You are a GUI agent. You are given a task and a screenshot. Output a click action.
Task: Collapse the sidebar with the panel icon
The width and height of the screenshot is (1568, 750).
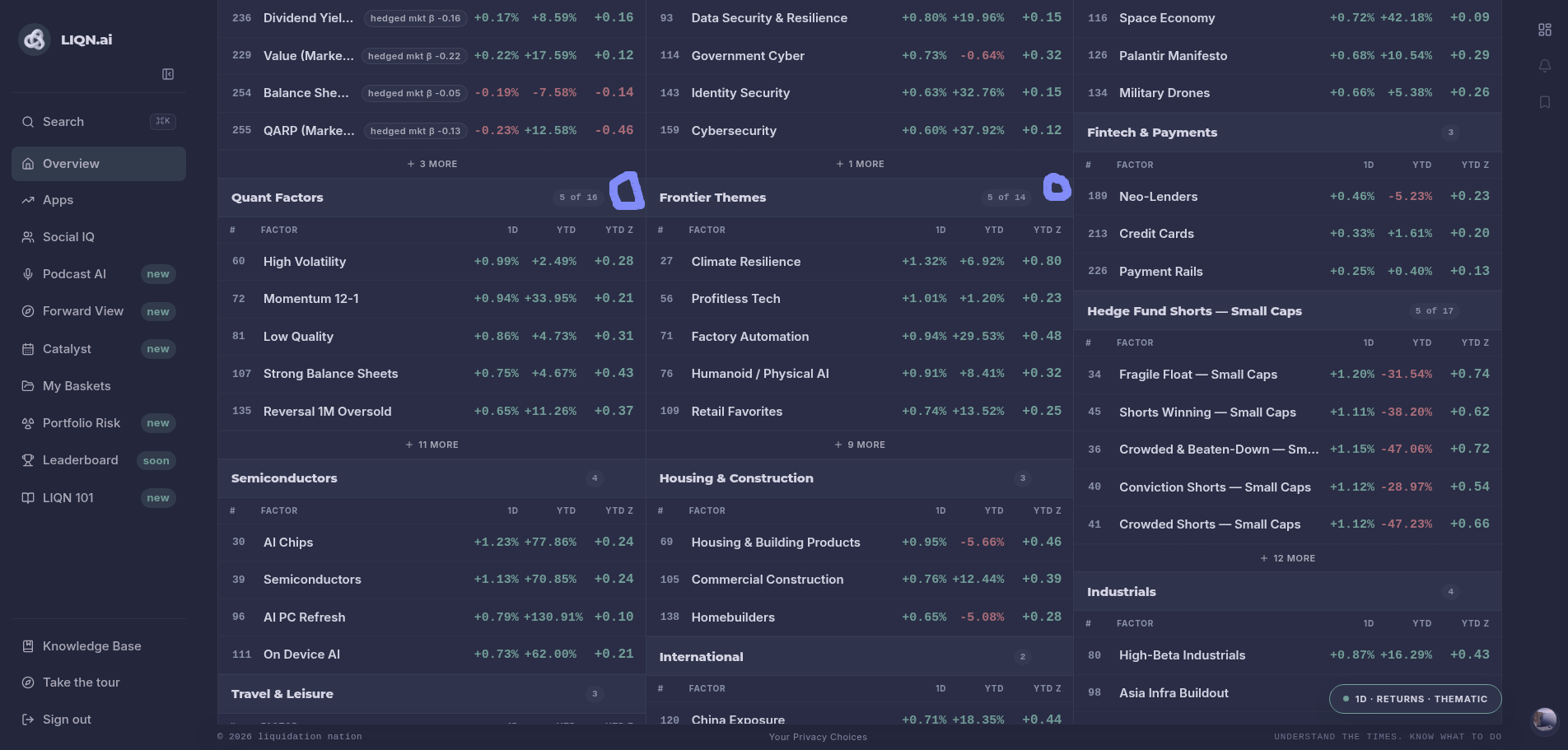pyautogui.click(x=168, y=74)
